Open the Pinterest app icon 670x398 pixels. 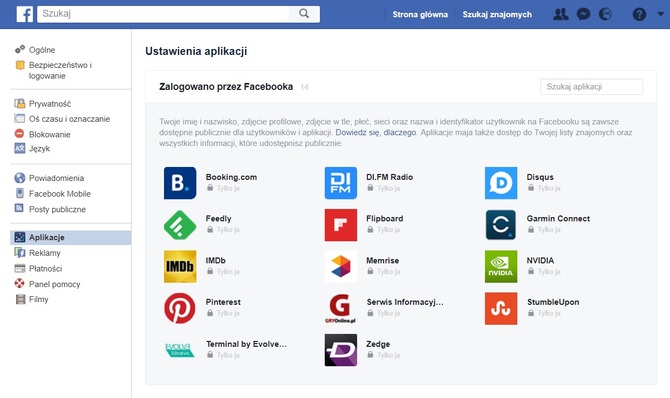180,308
